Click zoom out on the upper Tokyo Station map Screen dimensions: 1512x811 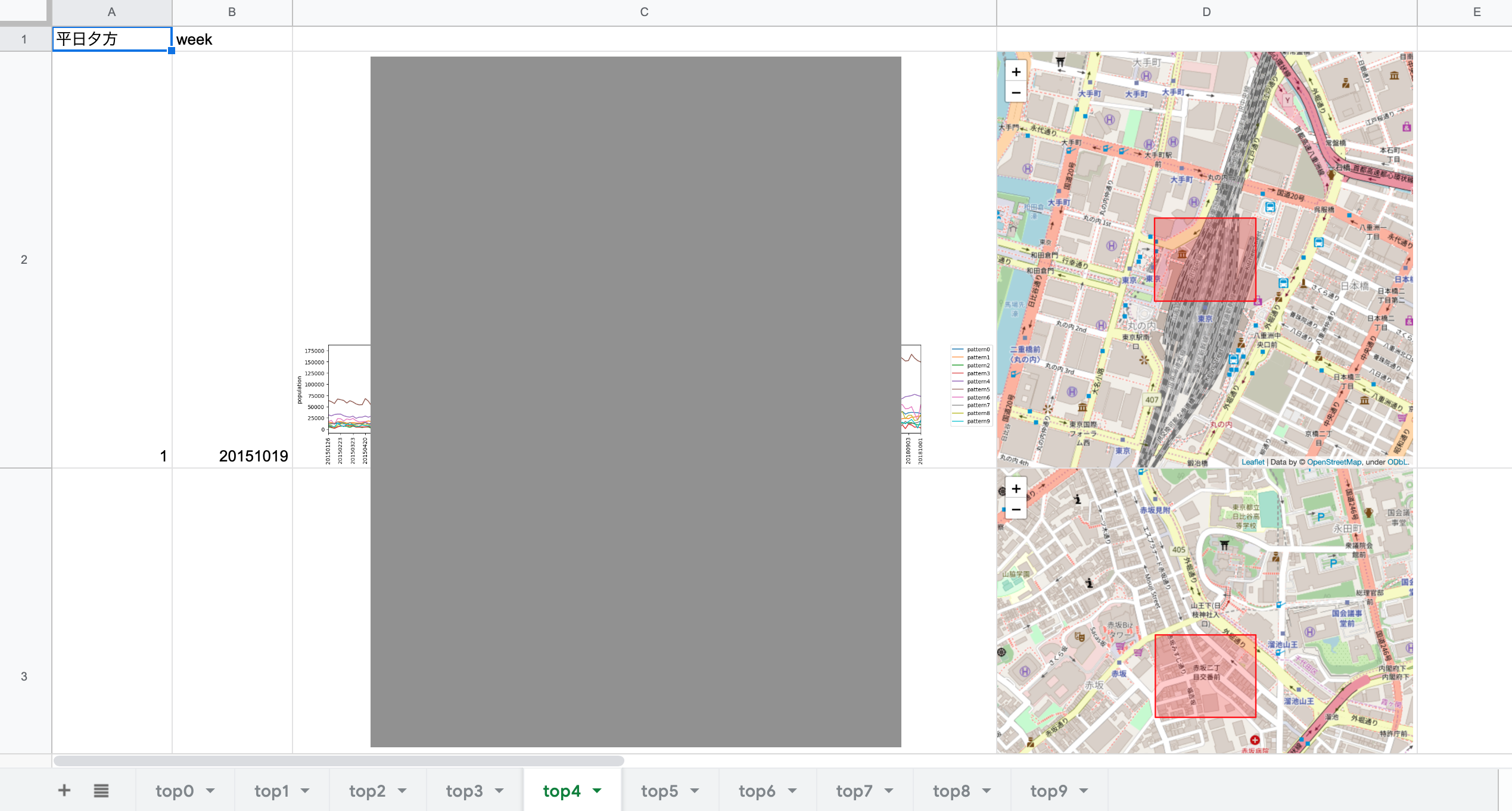pos(1016,92)
